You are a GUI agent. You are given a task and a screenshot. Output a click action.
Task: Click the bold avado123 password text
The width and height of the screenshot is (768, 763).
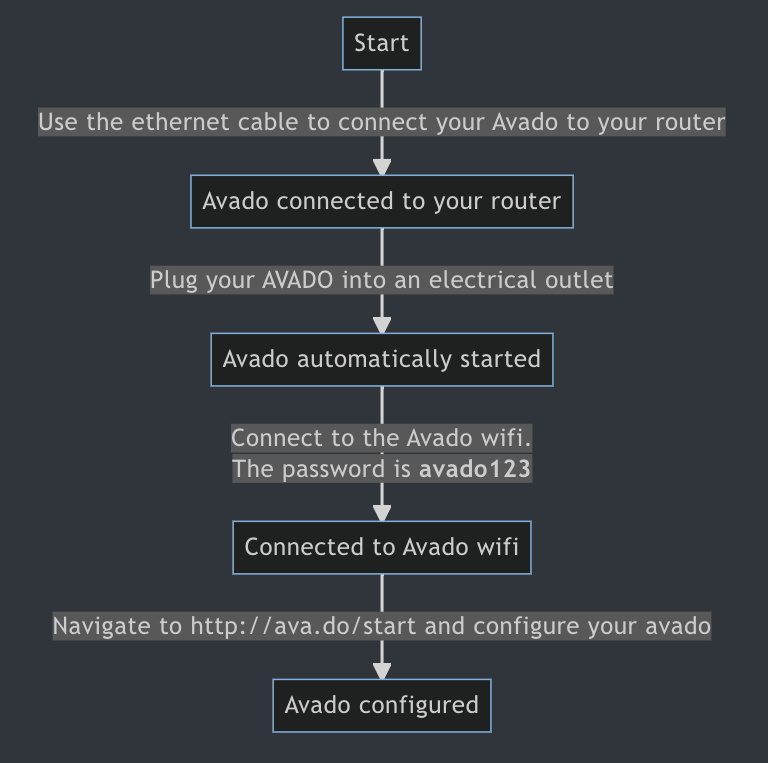474,469
